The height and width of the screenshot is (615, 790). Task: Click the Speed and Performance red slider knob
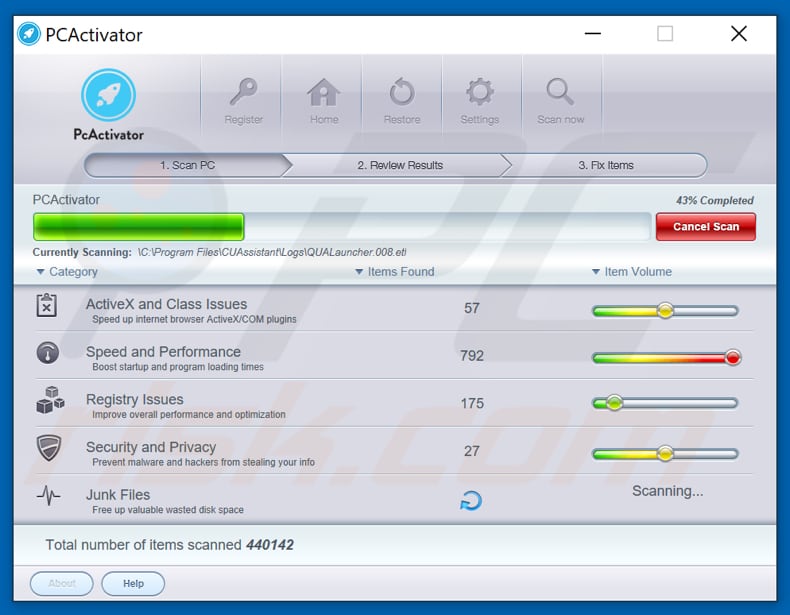(733, 358)
